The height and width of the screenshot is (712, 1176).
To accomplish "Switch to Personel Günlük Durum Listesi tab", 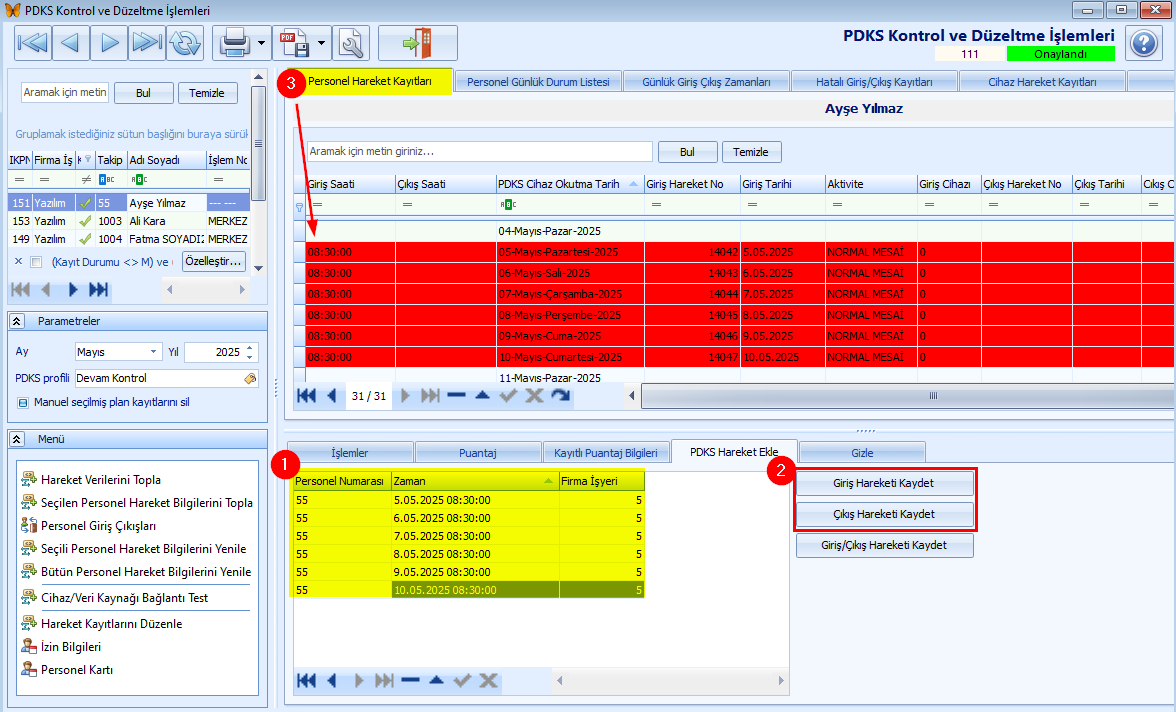I will pos(538,82).
